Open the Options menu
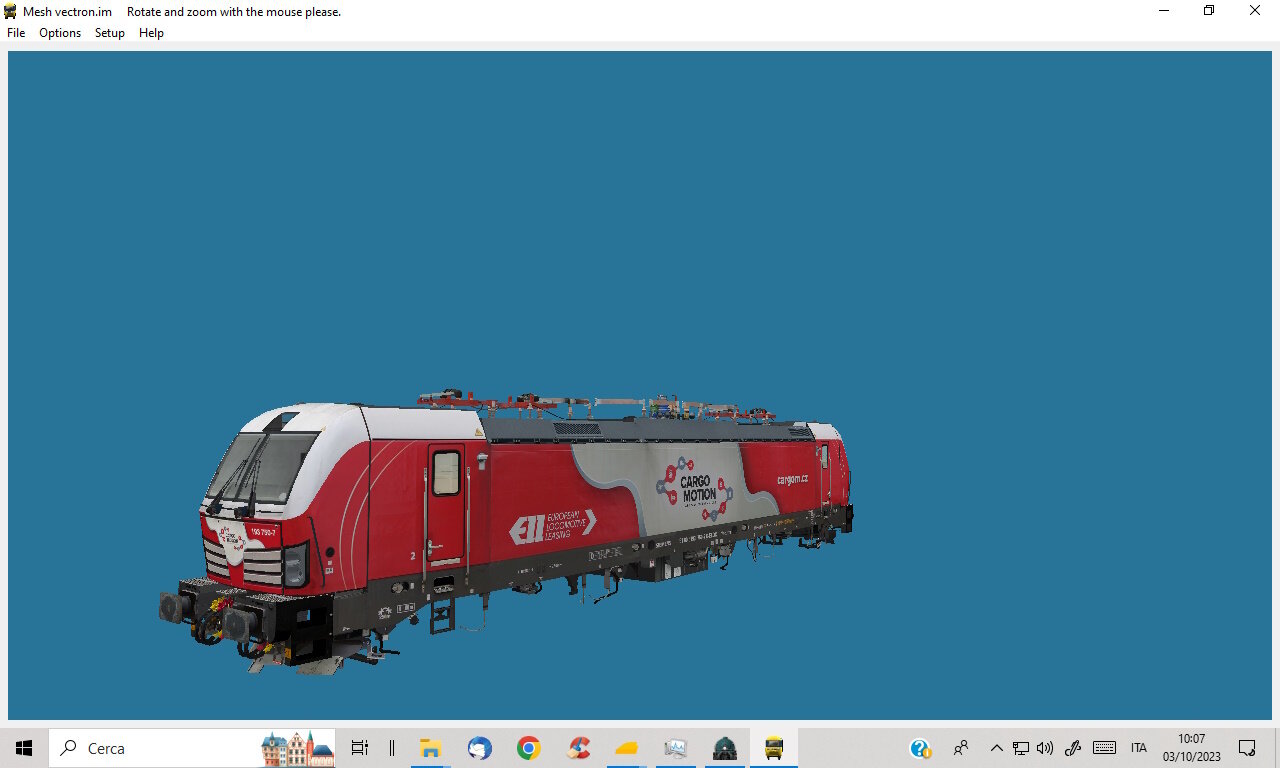Screen dimensions: 1280x768 60,33
